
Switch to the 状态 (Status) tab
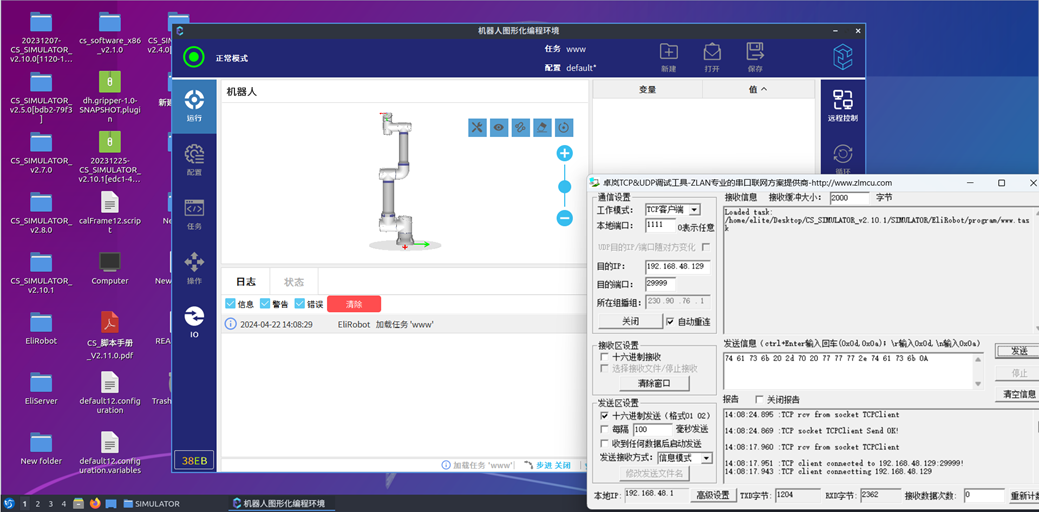(x=294, y=282)
